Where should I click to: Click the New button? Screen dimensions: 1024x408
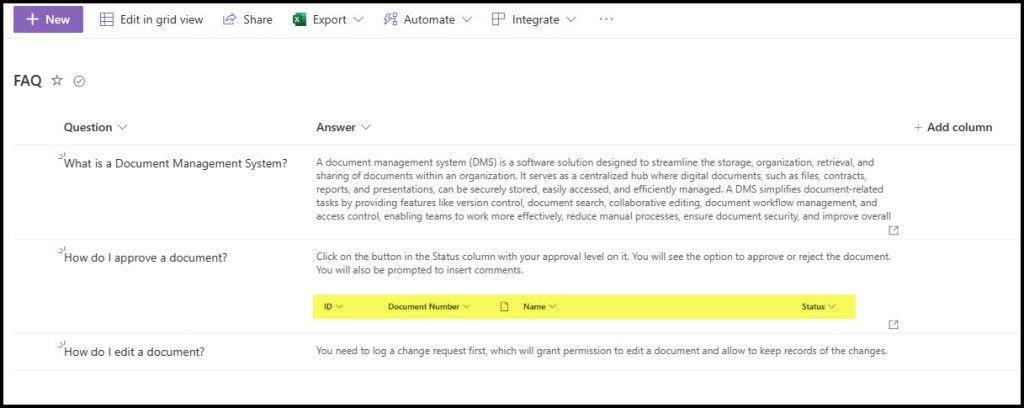(48, 19)
